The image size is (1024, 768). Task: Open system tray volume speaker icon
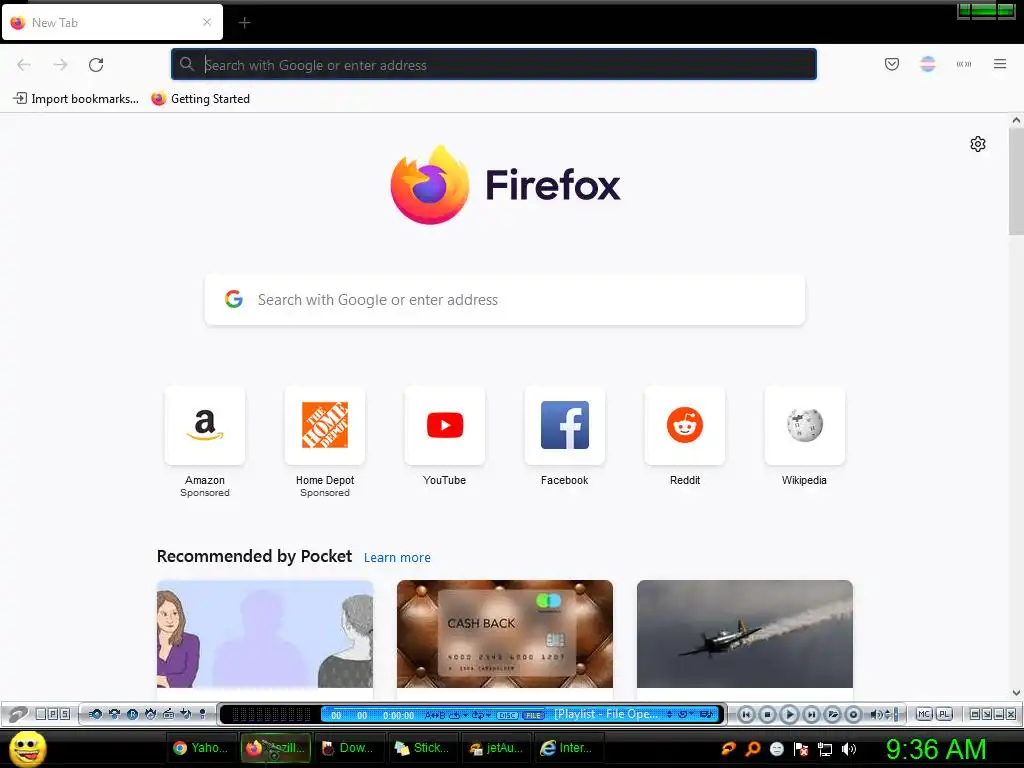coord(849,749)
